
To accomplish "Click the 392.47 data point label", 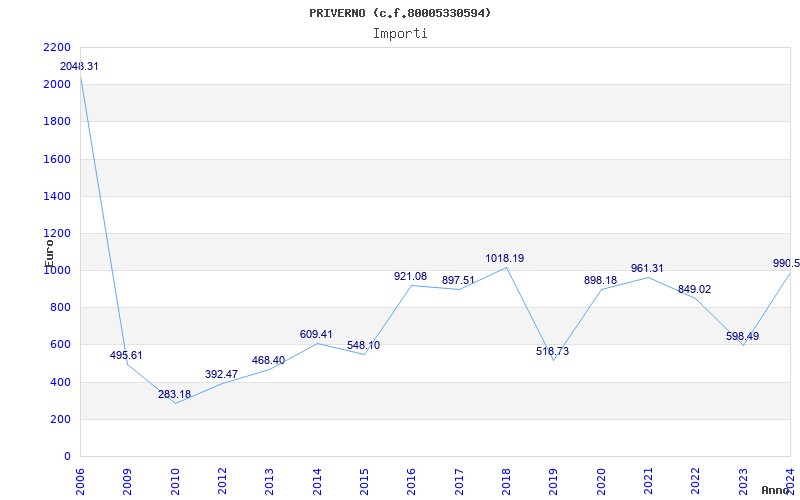I will point(221,374).
